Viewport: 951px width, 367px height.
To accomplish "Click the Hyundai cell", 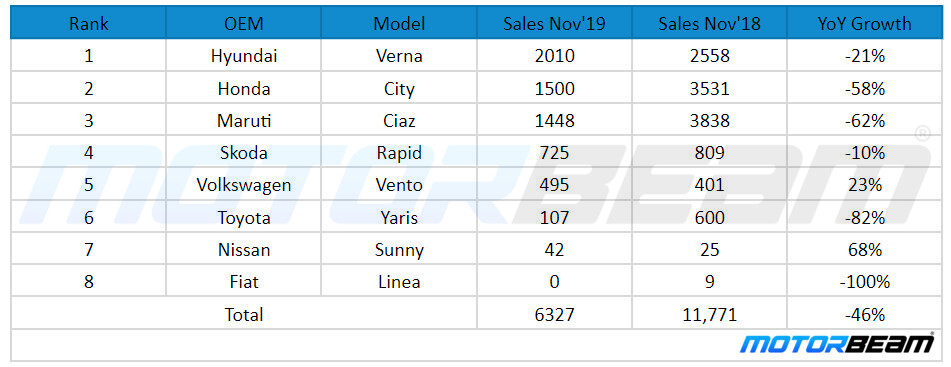I will [x=244, y=56].
